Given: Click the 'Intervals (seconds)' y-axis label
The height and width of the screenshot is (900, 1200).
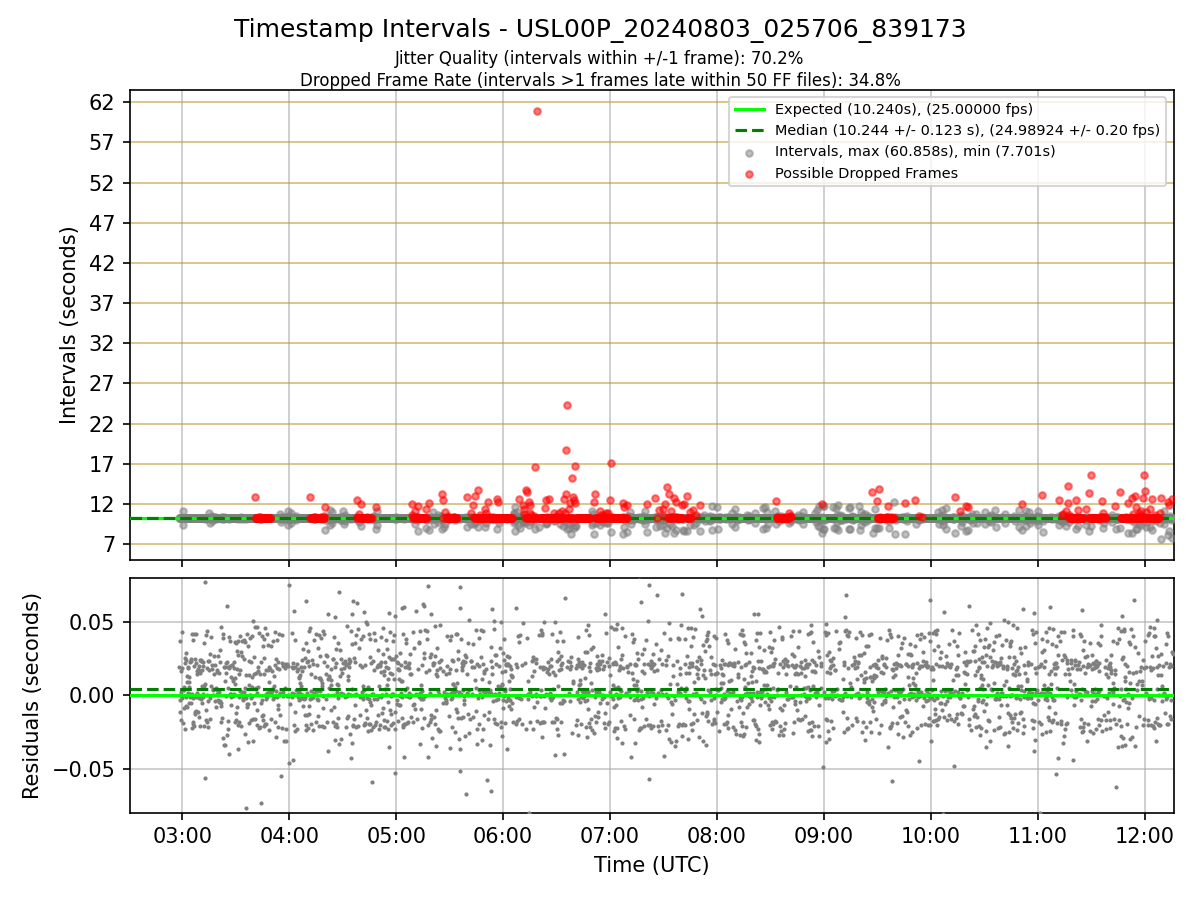Looking at the screenshot, I should 68,325.
